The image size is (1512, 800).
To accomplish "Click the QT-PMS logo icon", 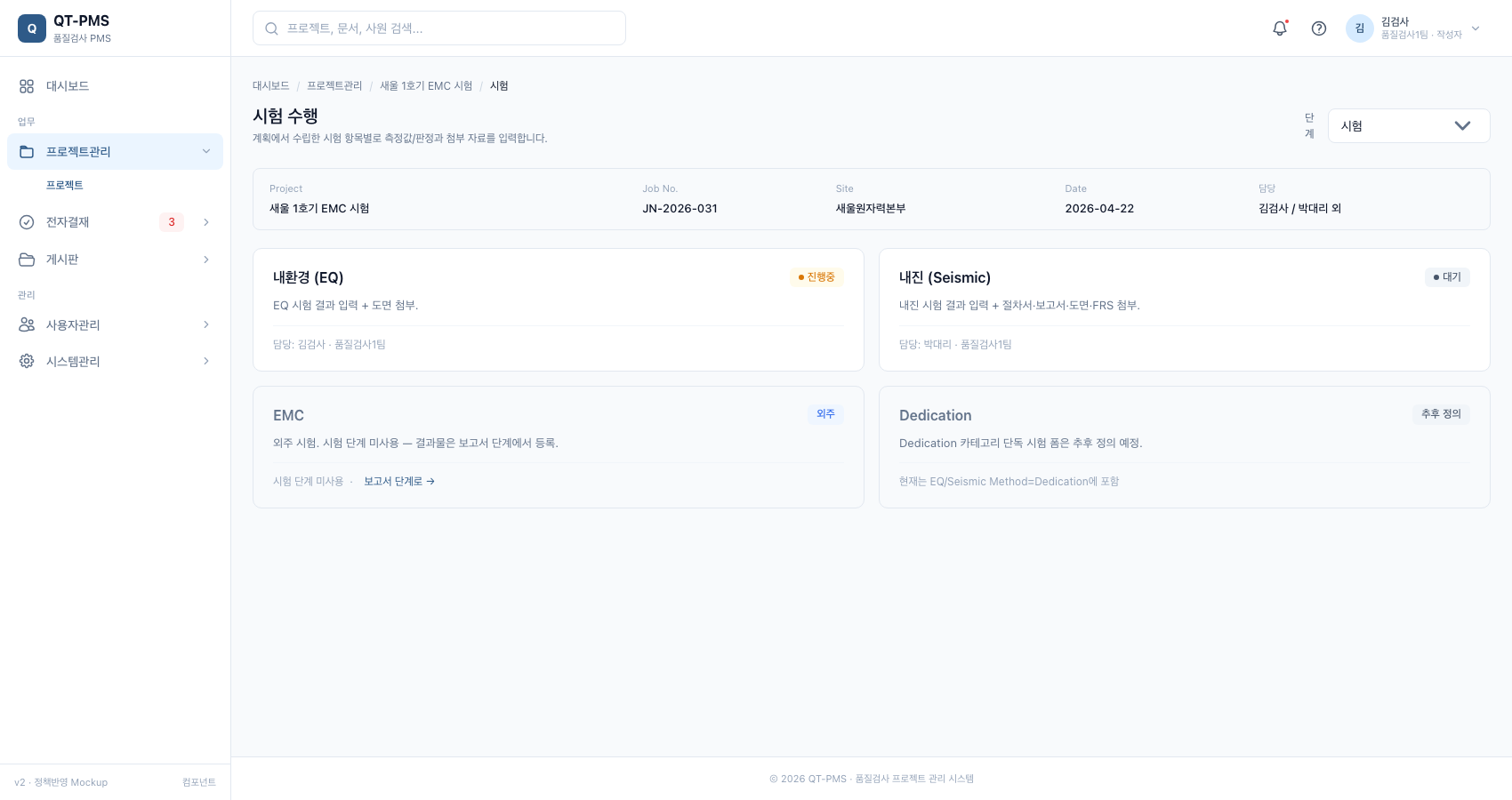I will click(x=32, y=28).
